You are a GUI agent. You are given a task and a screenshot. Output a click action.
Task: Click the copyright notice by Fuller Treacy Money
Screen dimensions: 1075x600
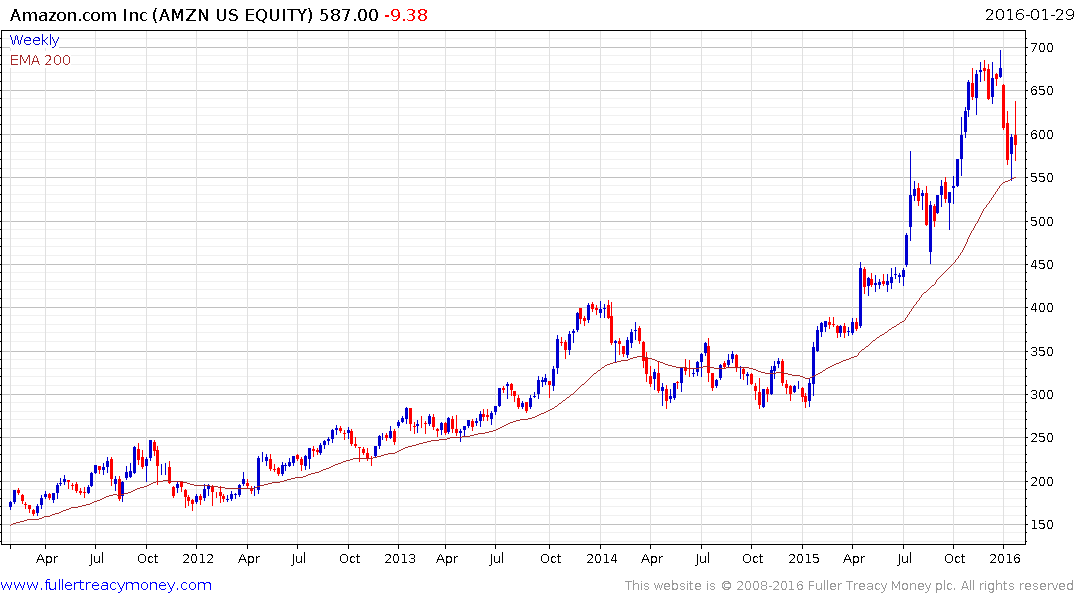[849, 586]
